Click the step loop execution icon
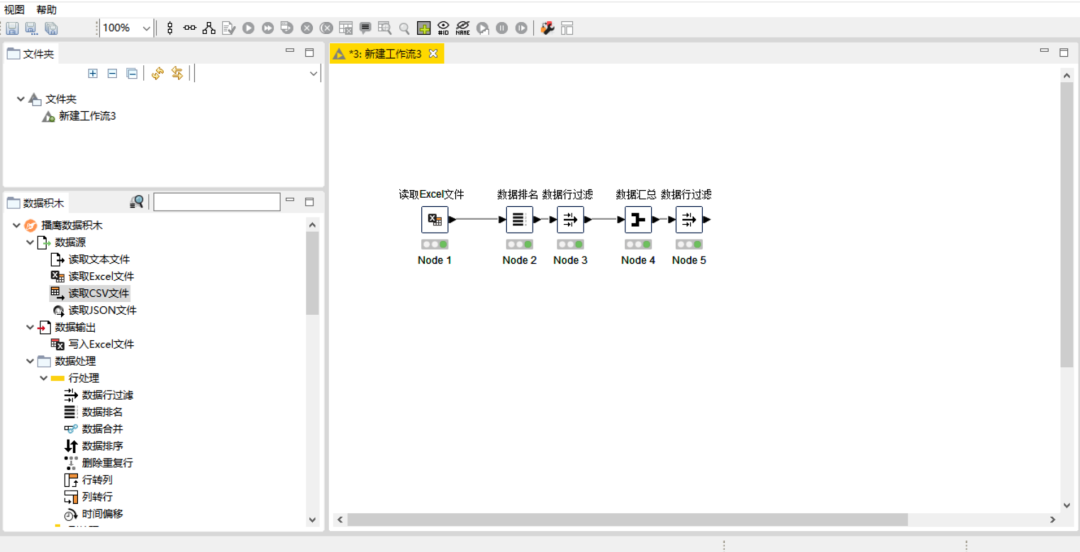 pos(483,28)
